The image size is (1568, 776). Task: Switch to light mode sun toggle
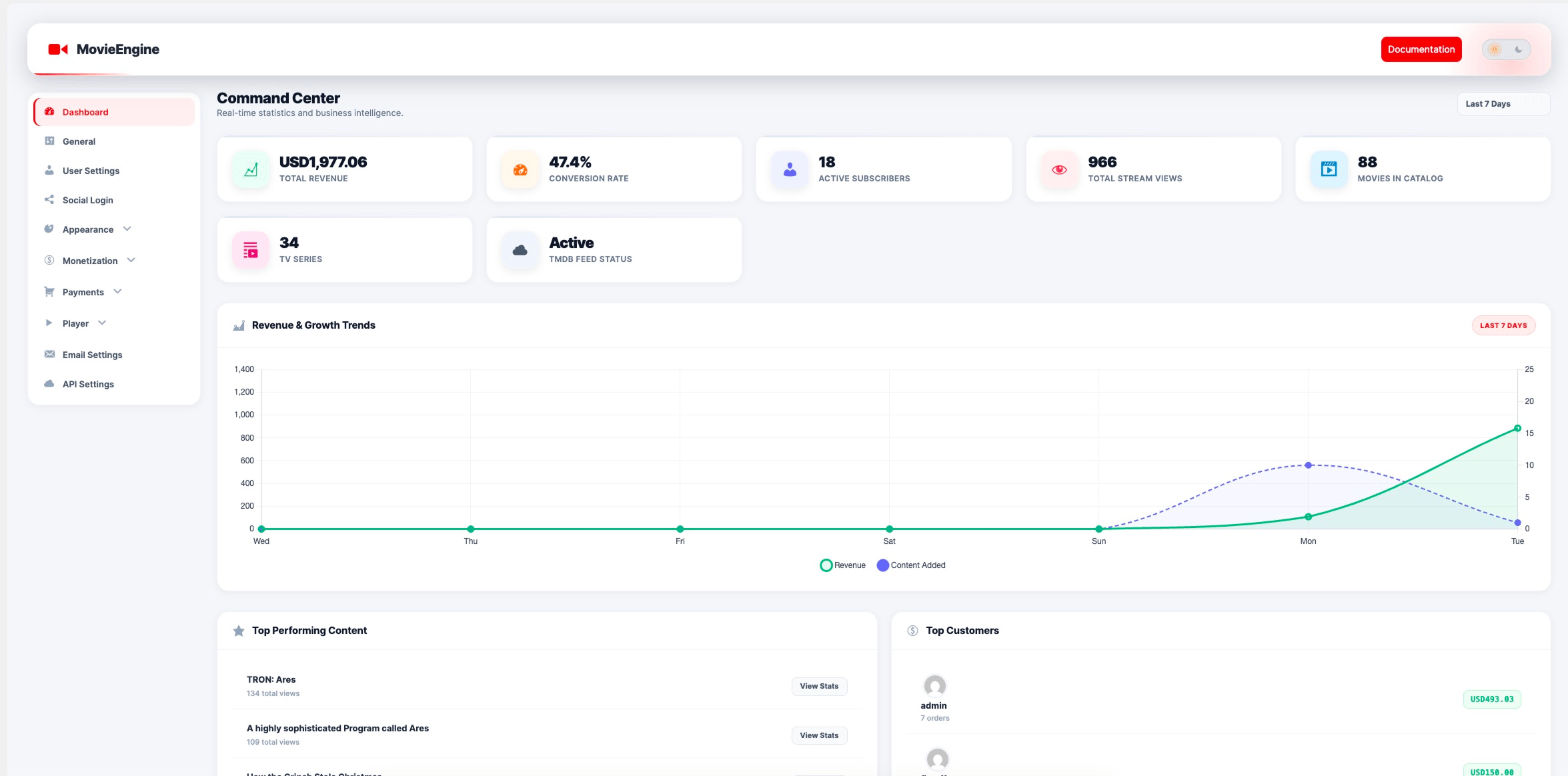coord(1495,49)
